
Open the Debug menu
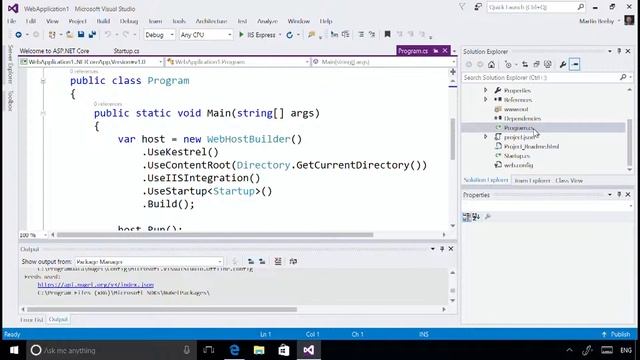(129, 21)
